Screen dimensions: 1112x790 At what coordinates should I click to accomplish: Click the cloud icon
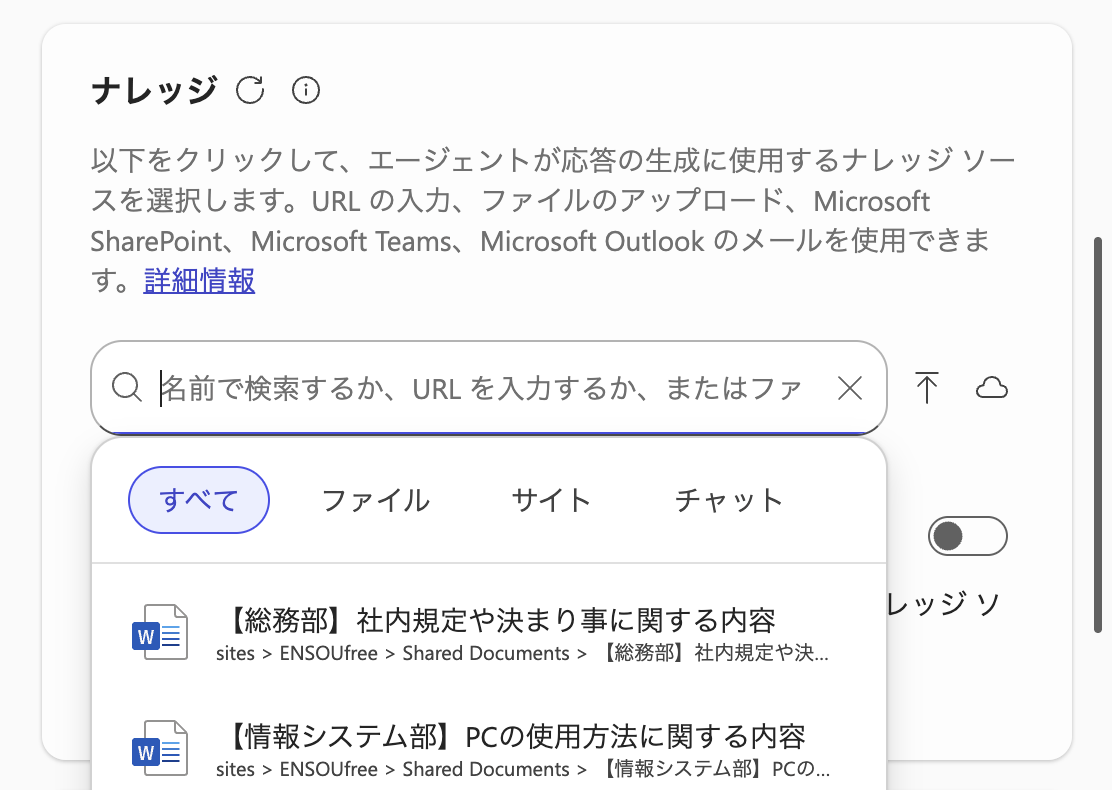[991, 388]
